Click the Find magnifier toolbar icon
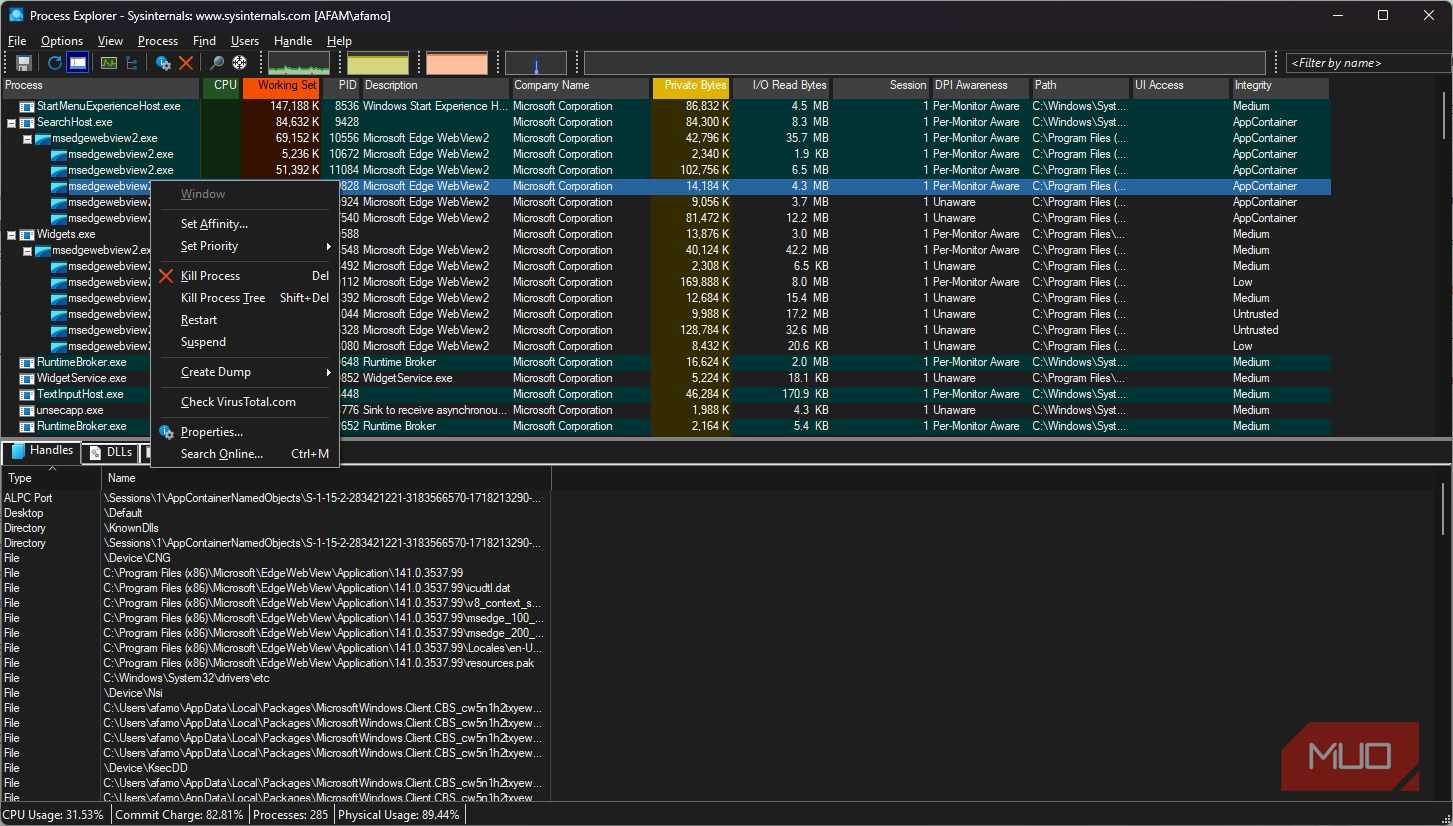The height and width of the screenshot is (826, 1453). [216, 63]
